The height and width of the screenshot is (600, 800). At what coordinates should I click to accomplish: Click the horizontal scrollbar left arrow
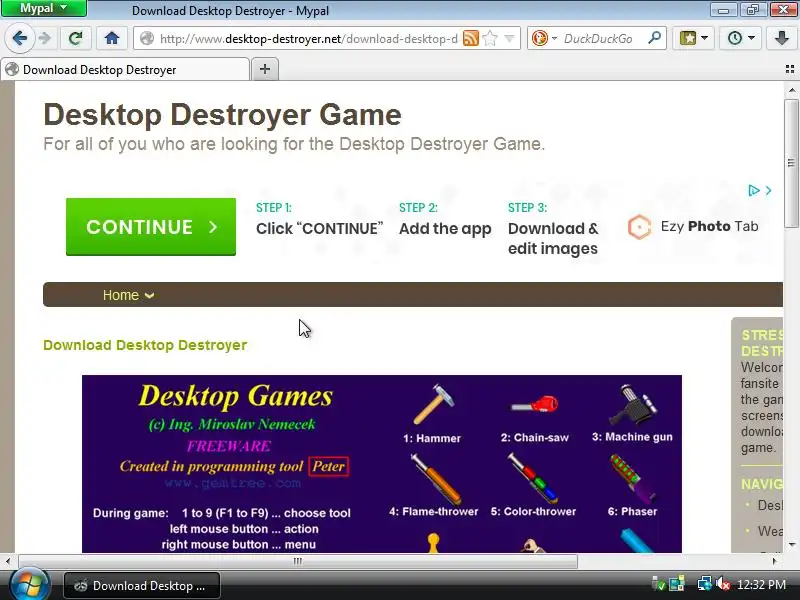[x=8, y=561]
